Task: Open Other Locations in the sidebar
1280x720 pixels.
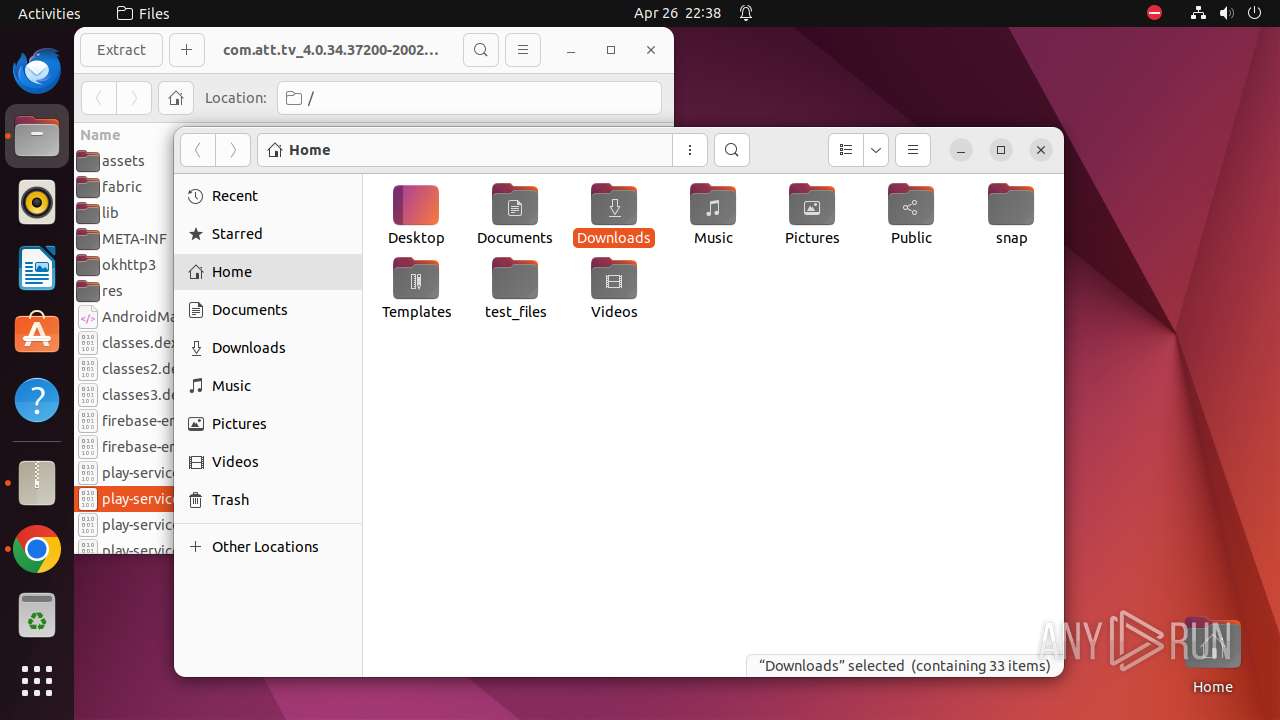Action: 268,547
